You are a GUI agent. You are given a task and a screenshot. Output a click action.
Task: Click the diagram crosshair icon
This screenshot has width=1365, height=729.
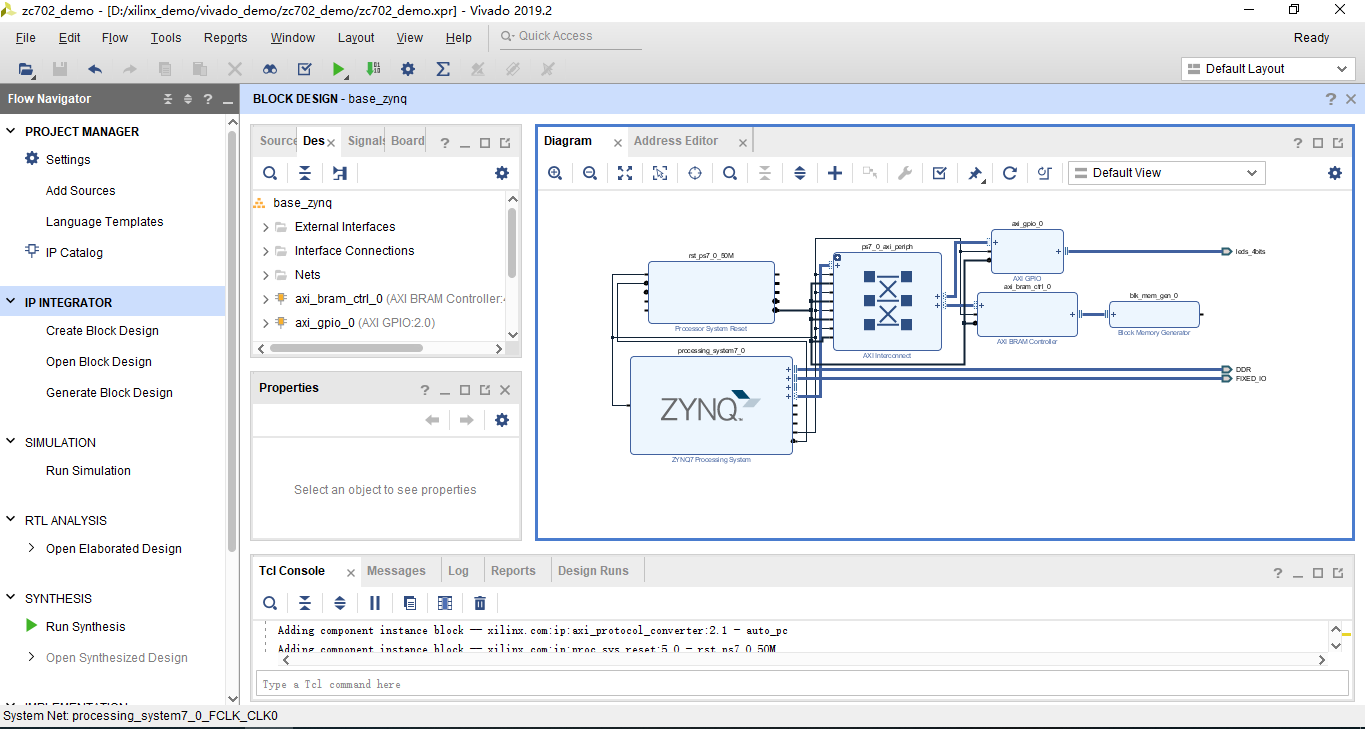[695, 173]
